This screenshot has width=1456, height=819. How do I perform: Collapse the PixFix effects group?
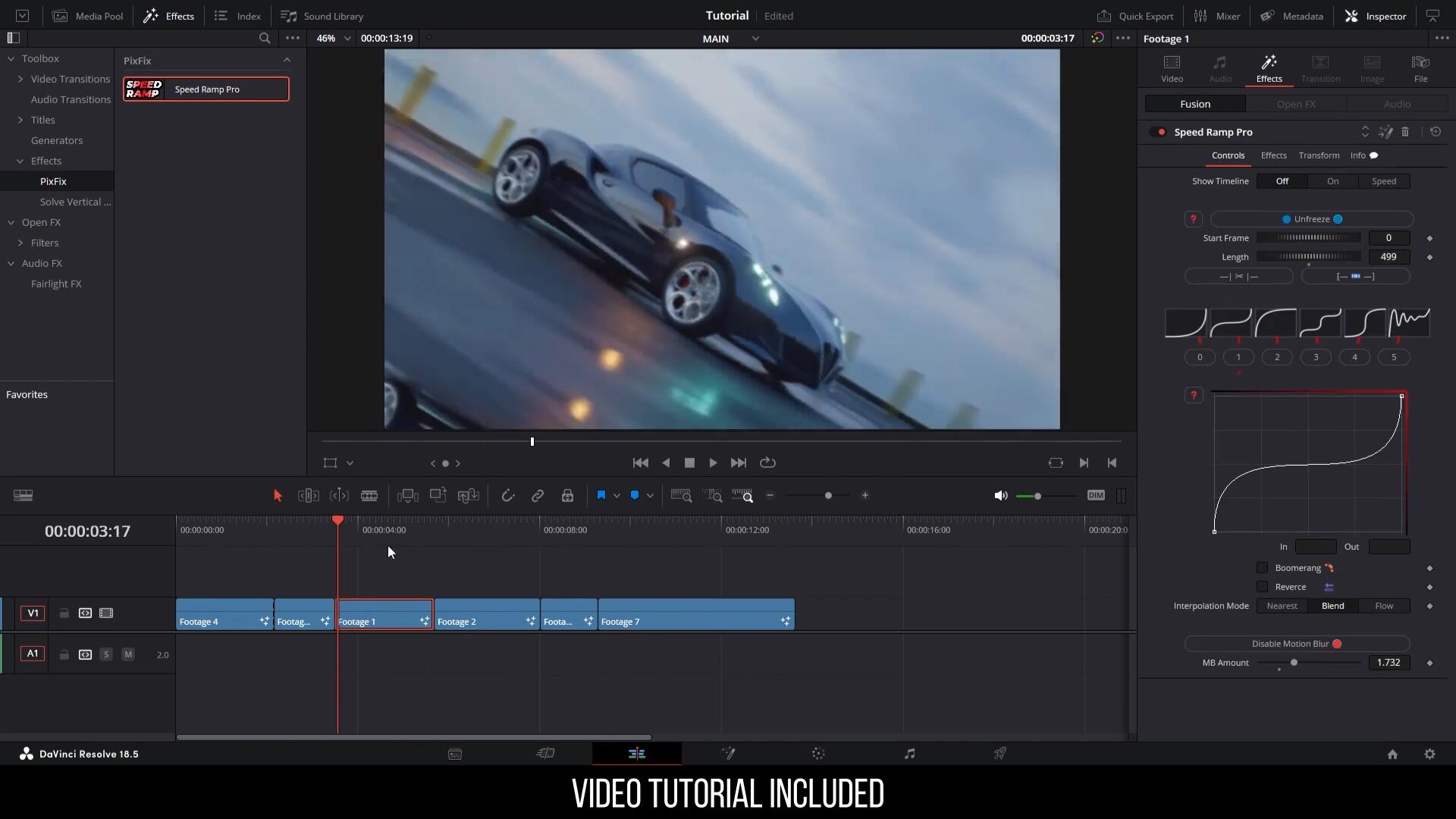point(287,61)
